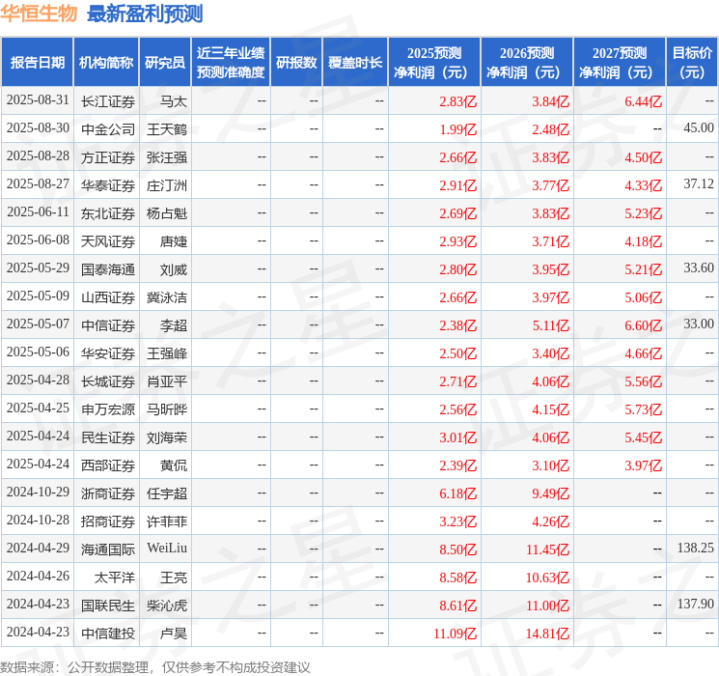This screenshot has height=676, width=719.
Task: Click 6.44亿 in the 2027 column
Action: tap(643, 101)
